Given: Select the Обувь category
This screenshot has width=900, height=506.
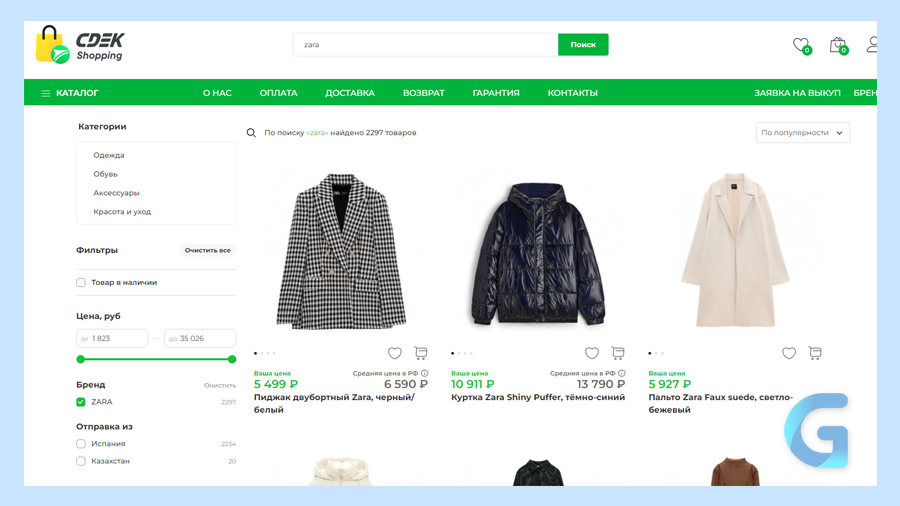Looking at the screenshot, I should [x=105, y=174].
